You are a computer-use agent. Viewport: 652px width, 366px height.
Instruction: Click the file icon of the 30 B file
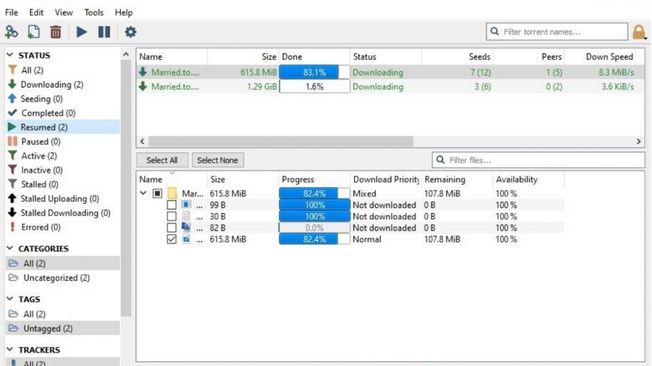(186, 216)
